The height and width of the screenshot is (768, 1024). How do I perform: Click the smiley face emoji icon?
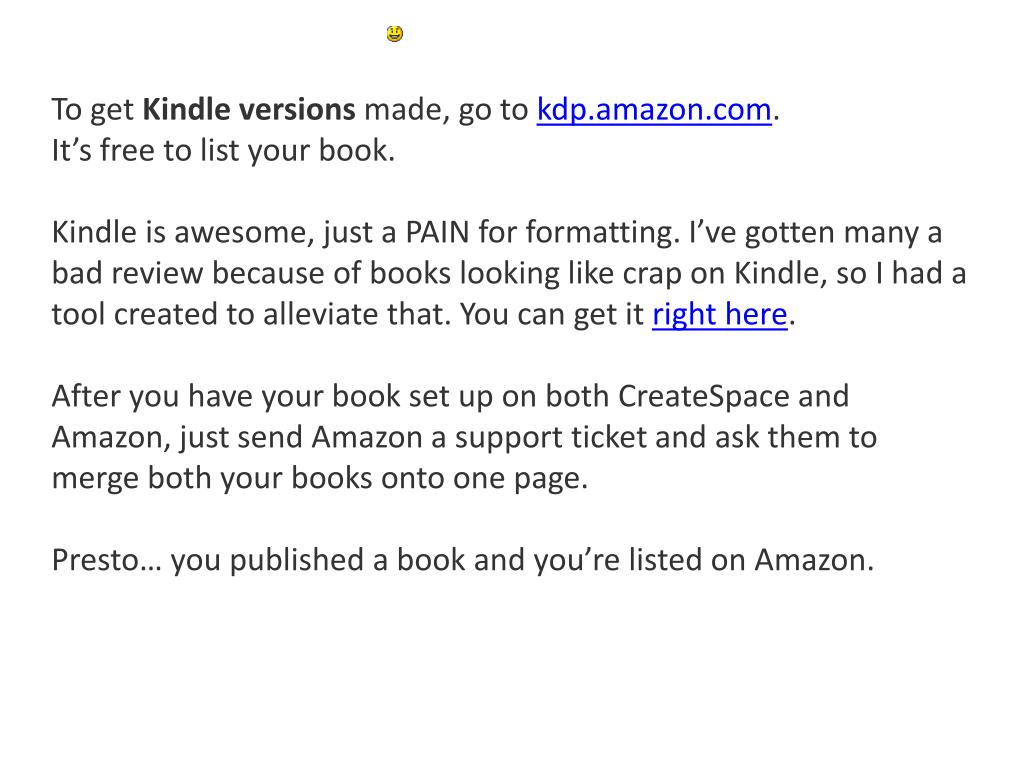[x=395, y=35]
